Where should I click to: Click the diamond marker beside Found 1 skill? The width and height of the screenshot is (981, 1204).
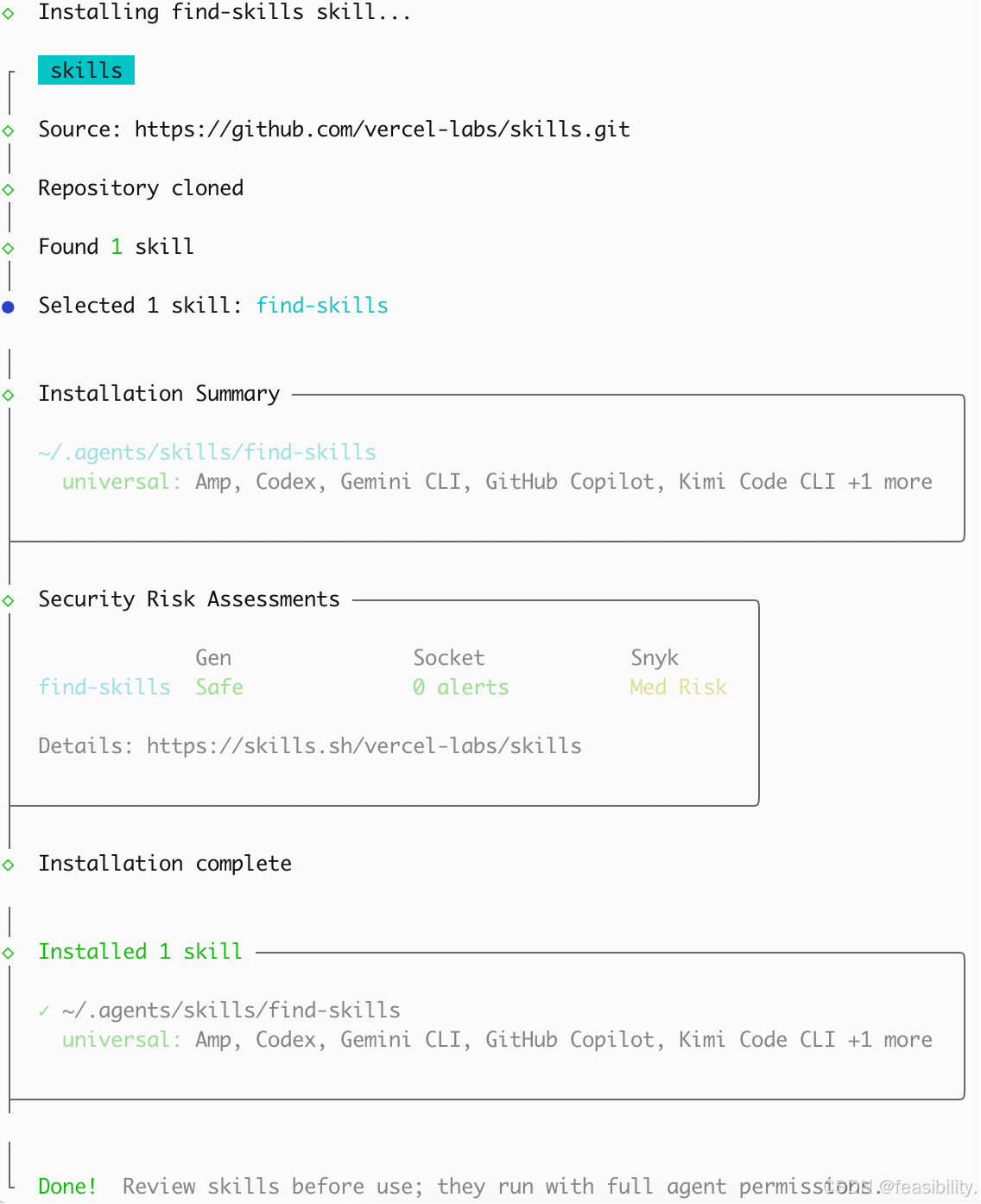(9, 249)
